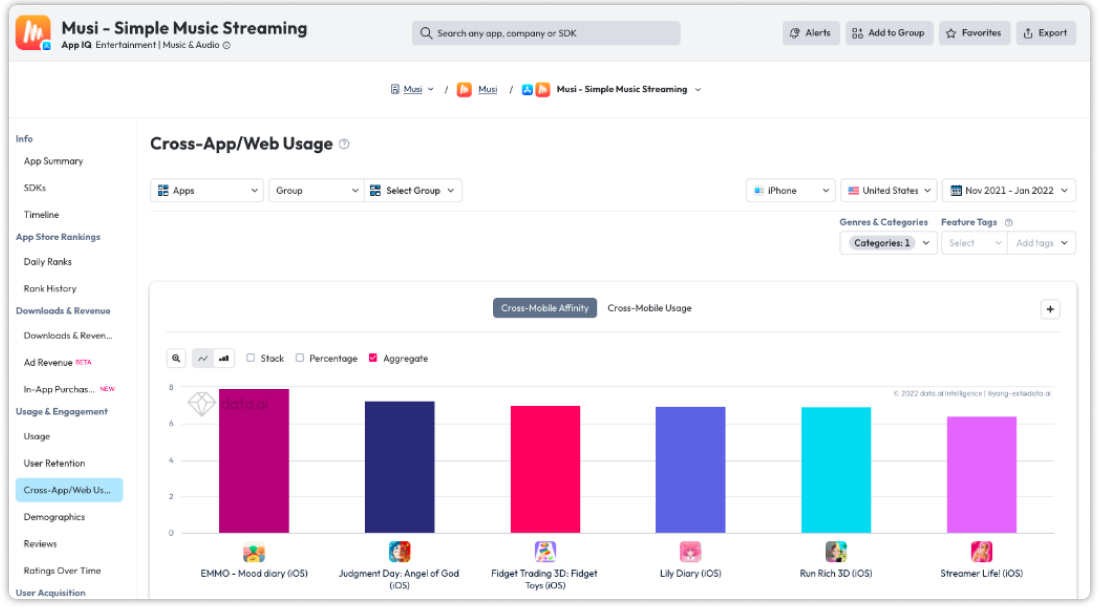Screen dimensions: 1100x612
Task: Click the Fidget Trading 3D app icon
Action: click(545, 552)
